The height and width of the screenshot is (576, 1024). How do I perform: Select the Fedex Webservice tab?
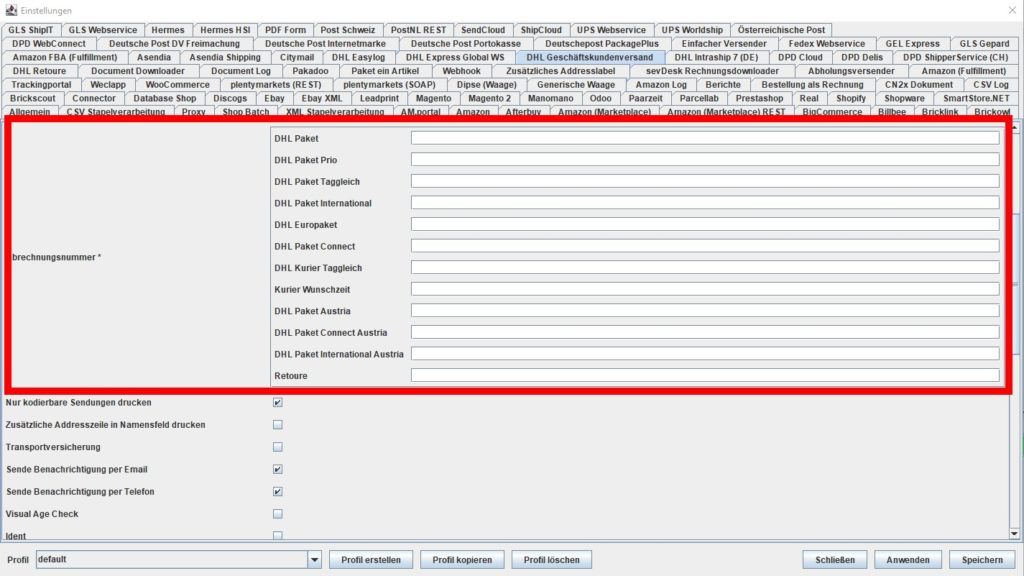826,44
